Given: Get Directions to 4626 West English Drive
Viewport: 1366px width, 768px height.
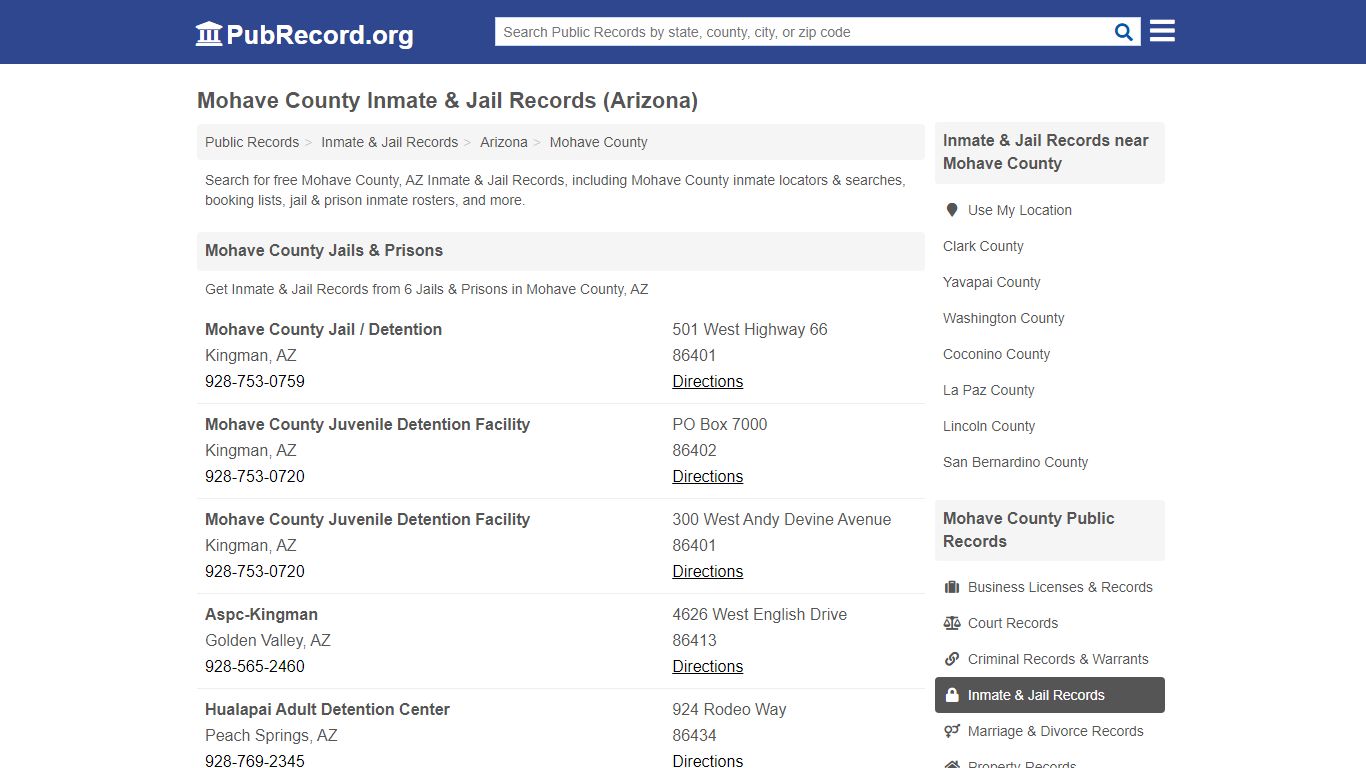Looking at the screenshot, I should [x=707, y=666].
